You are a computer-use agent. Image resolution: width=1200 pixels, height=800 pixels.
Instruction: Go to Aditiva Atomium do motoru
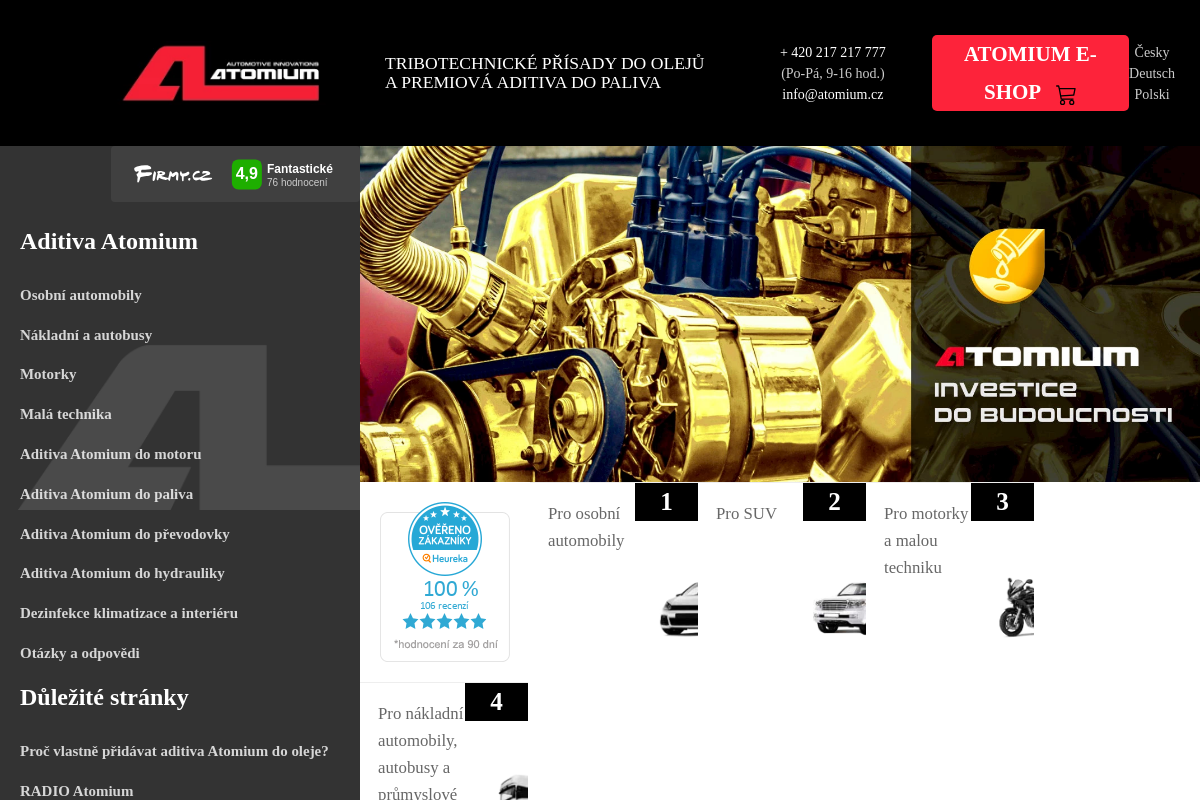pos(111,454)
